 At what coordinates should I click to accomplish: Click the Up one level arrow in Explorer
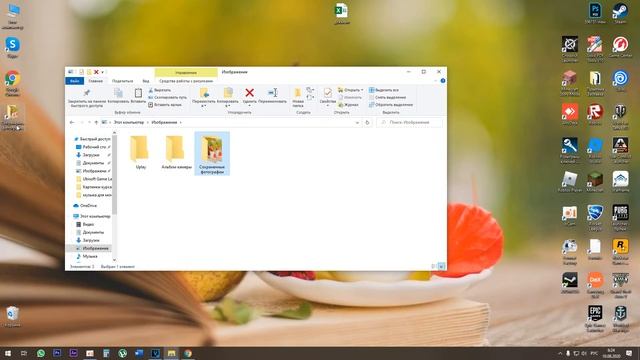tap(96, 122)
